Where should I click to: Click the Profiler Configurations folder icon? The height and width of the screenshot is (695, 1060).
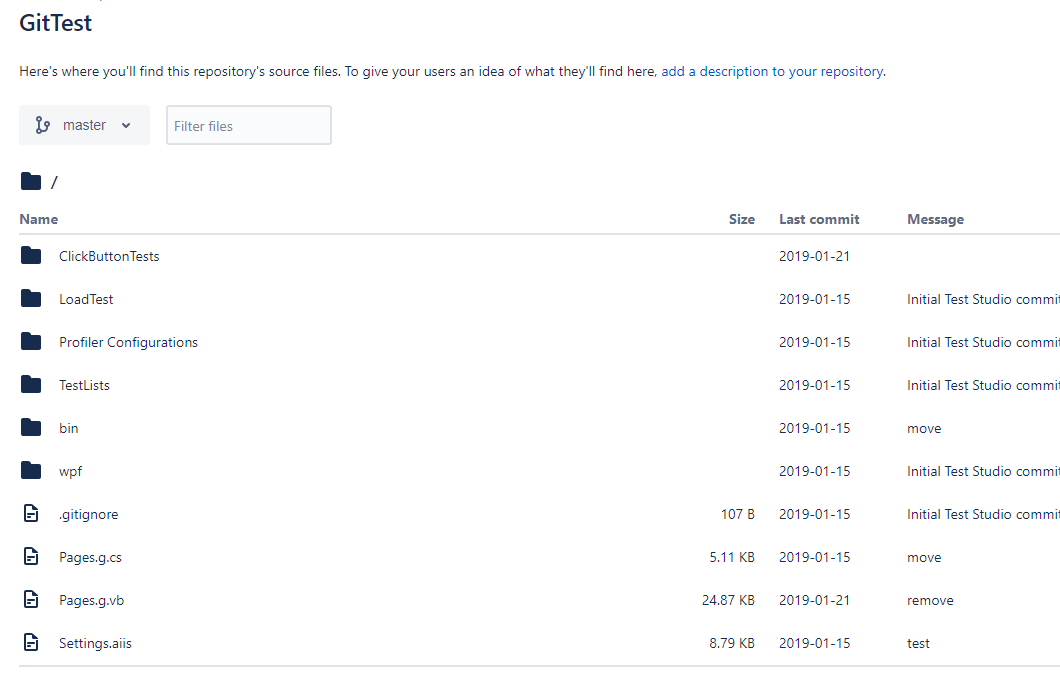tap(31, 342)
